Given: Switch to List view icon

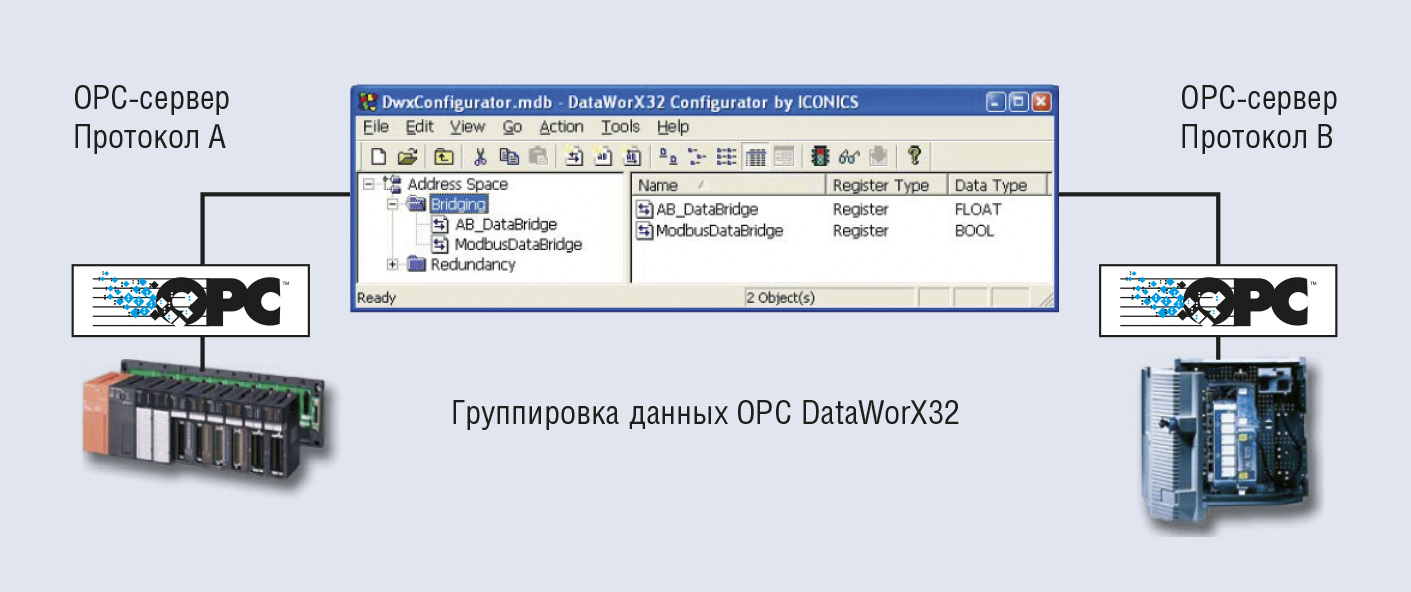Looking at the screenshot, I should tap(727, 155).
